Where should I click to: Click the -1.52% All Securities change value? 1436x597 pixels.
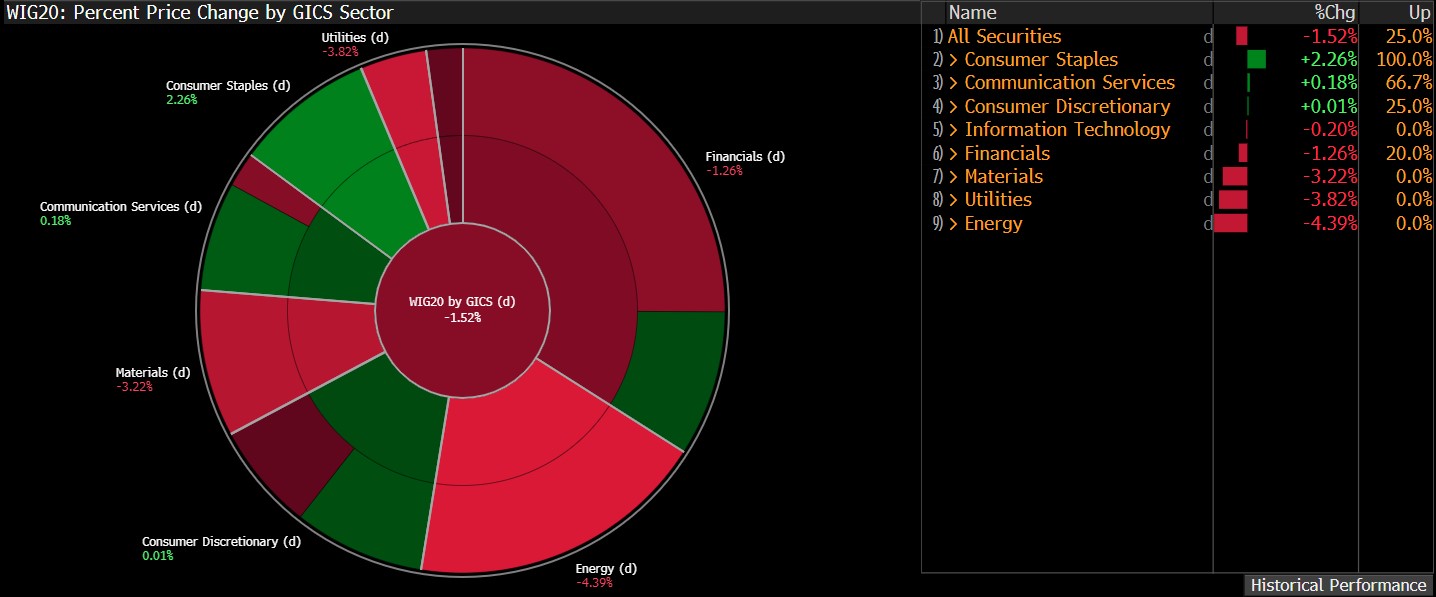pos(1329,36)
